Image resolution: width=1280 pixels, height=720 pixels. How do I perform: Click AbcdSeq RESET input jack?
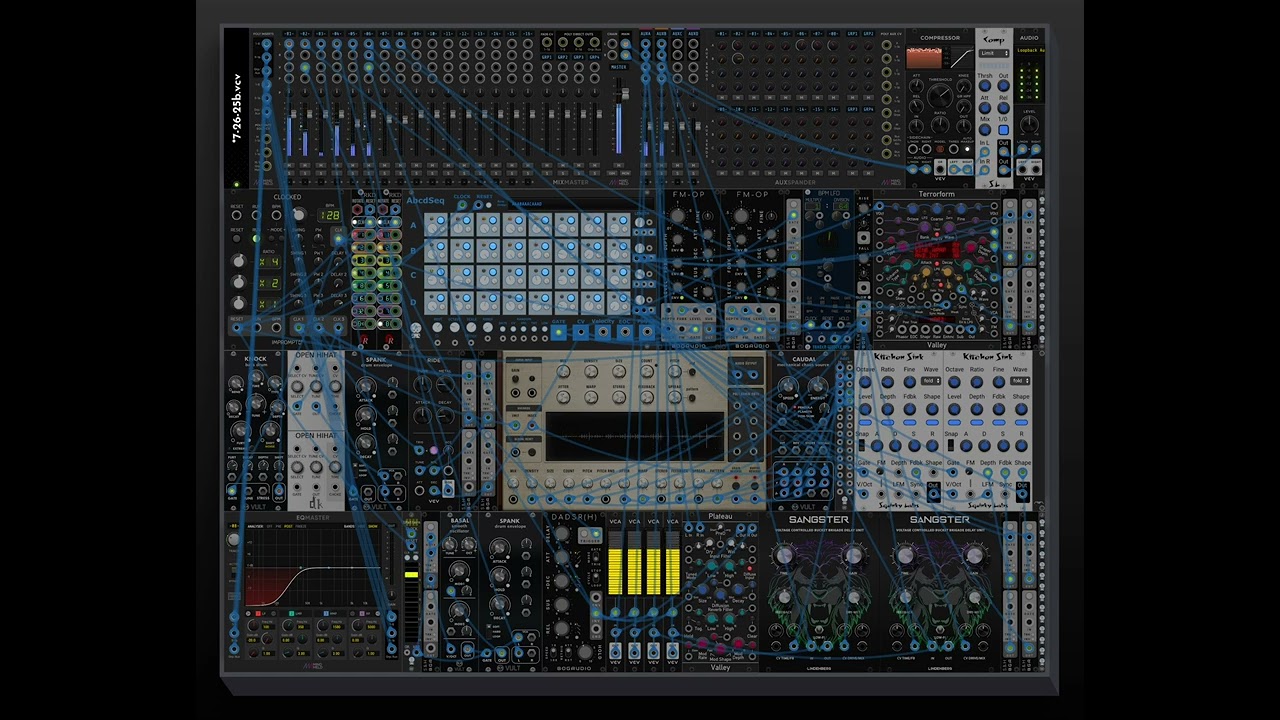click(x=478, y=205)
